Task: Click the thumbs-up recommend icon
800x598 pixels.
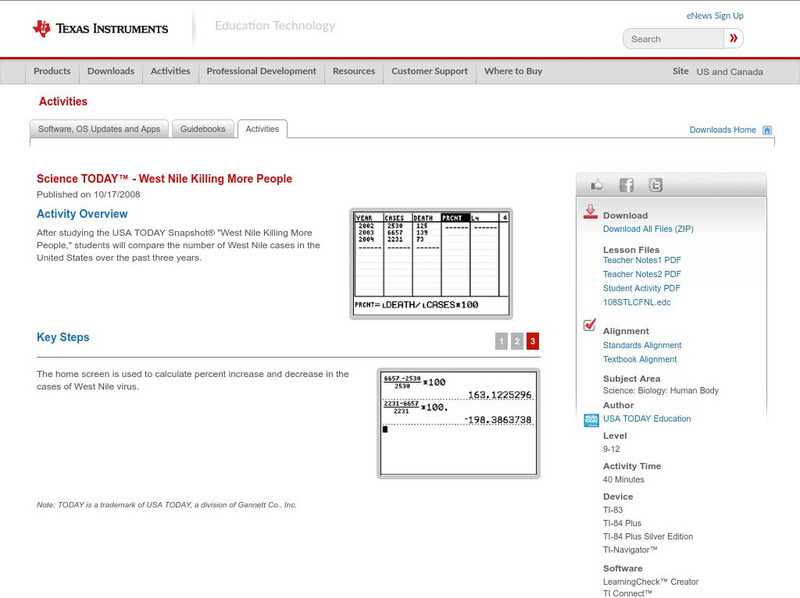Action: [x=596, y=184]
